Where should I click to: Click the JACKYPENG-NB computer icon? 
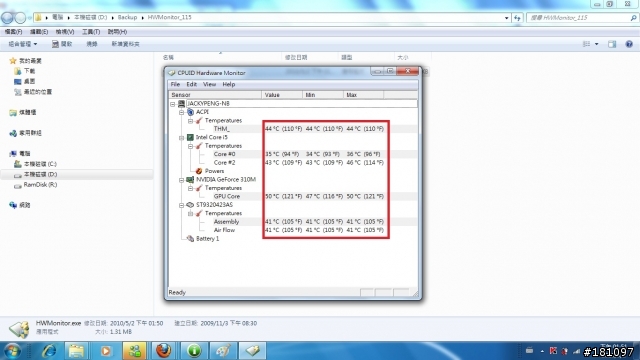tap(181, 104)
